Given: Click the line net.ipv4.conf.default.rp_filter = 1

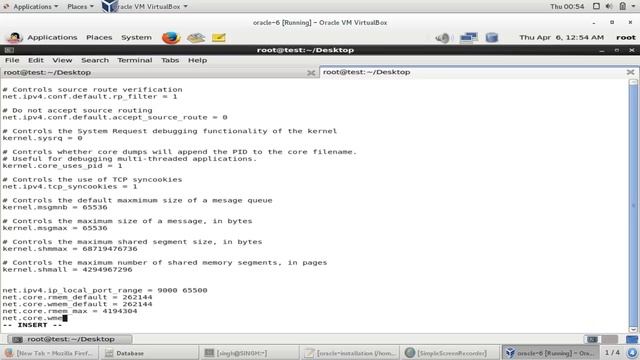Looking at the screenshot, I should click(90, 97).
